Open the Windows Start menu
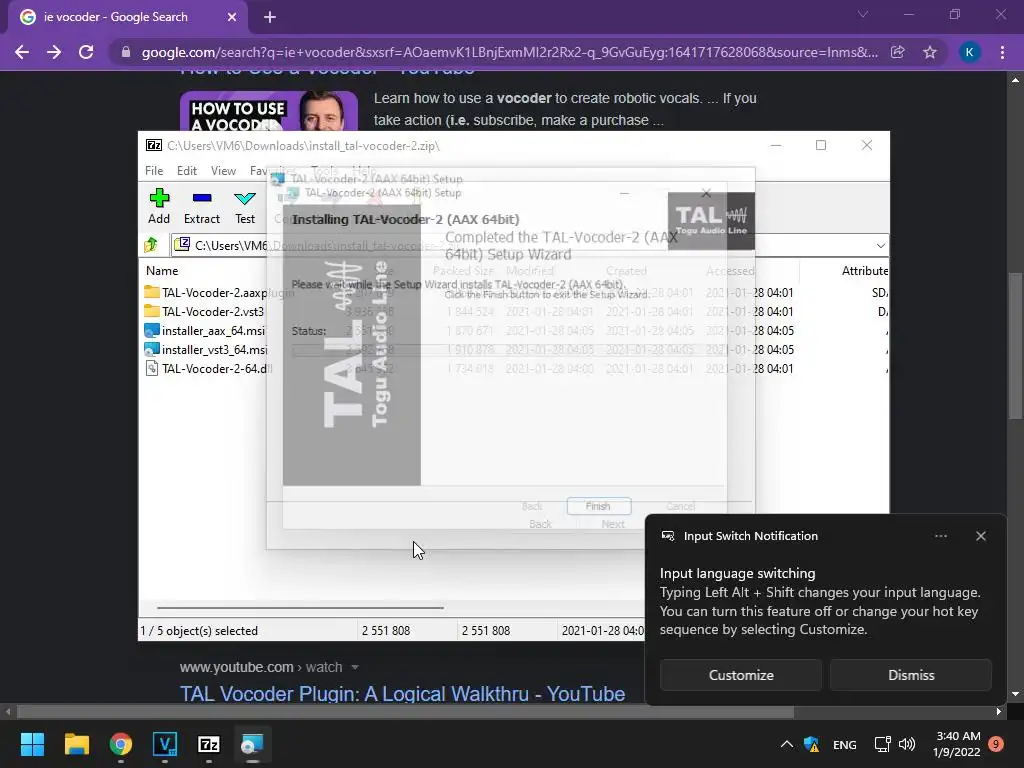Screen dimensions: 1024x768 32,744
